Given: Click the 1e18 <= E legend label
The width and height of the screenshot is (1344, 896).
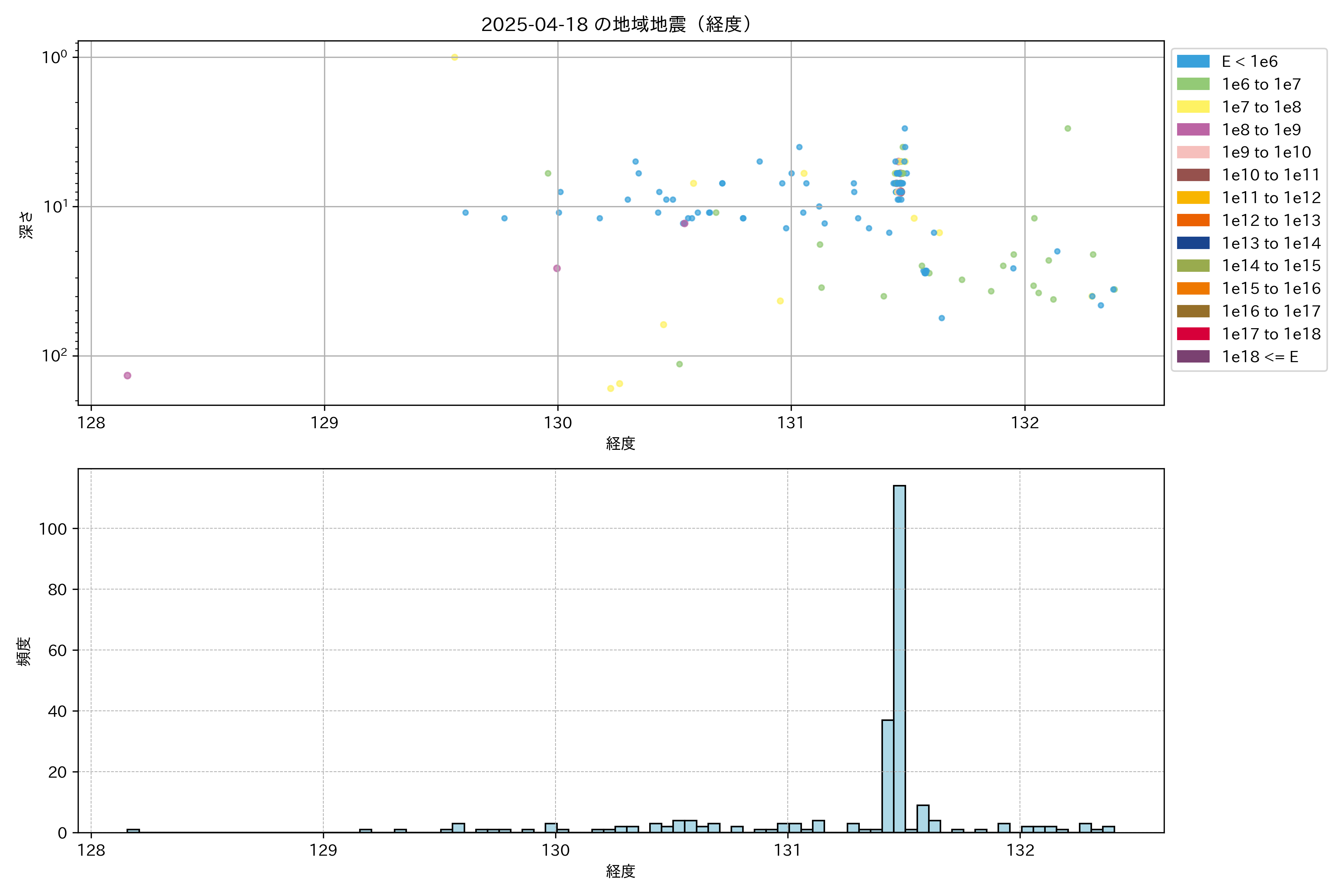Looking at the screenshot, I should [1259, 357].
